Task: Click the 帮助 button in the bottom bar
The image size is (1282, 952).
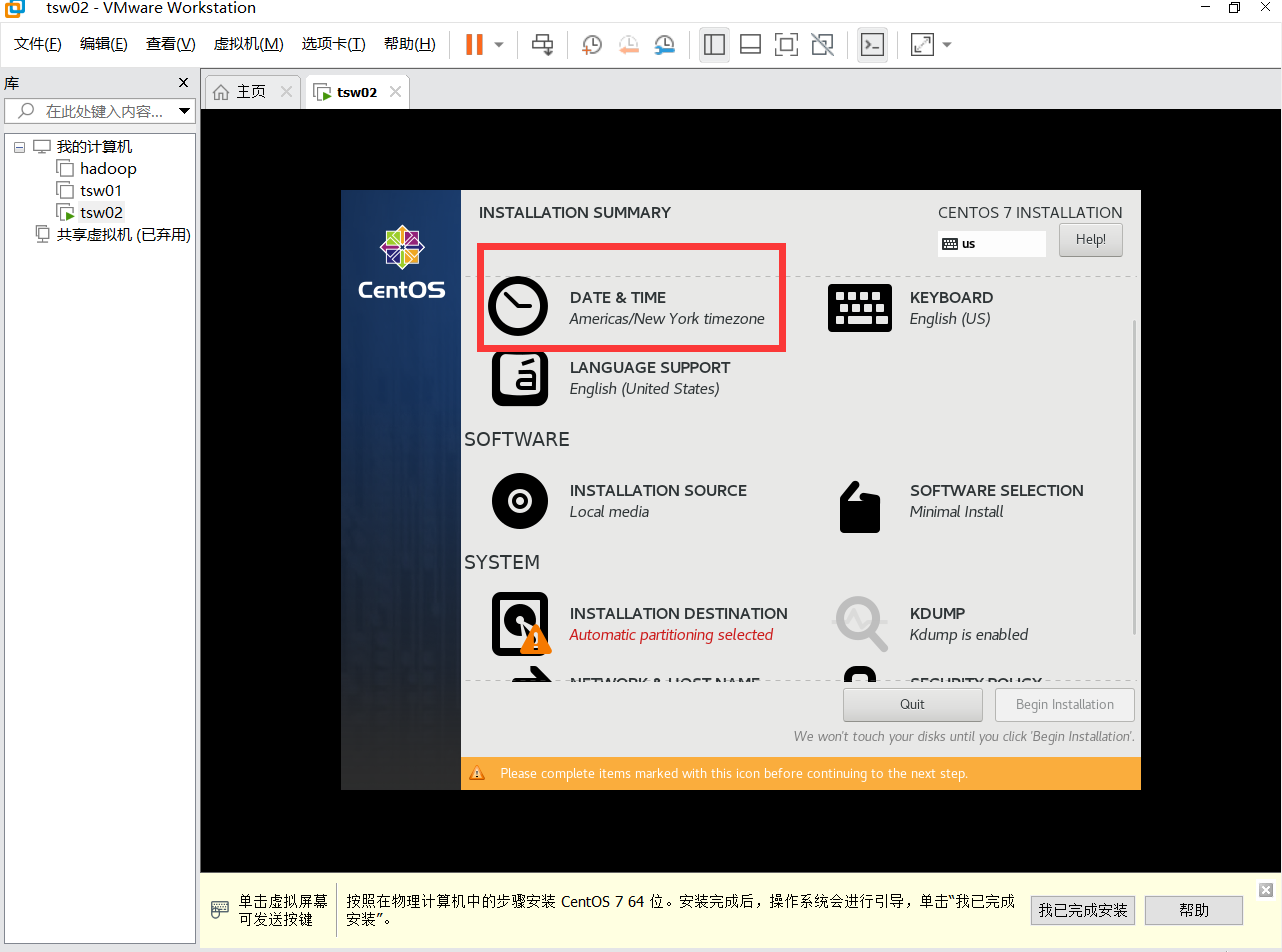Action: [1194, 910]
